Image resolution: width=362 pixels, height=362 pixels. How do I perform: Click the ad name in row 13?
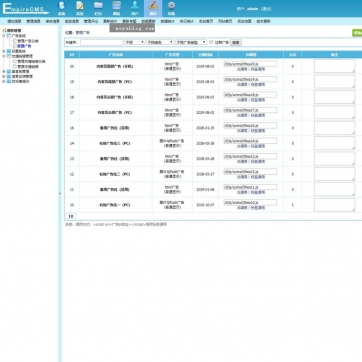coord(115,159)
